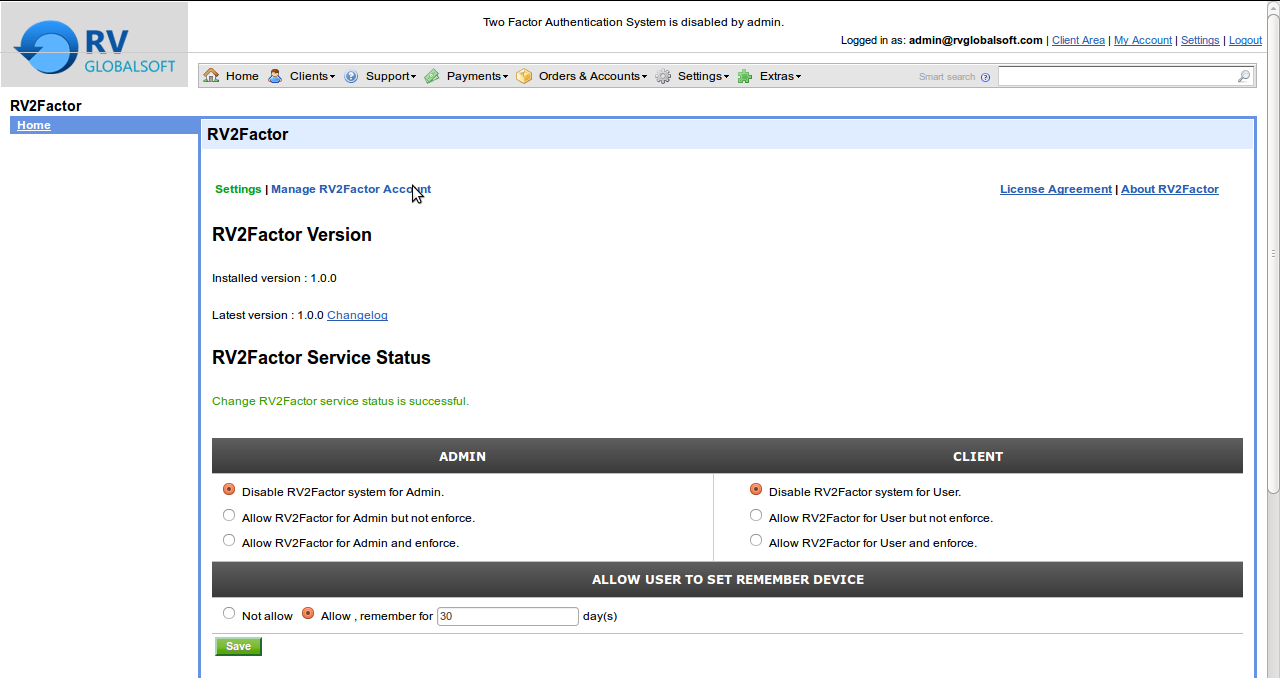1280x678 pixels.
Task: Open the RV2Factor Settings tab
Action: tap(238, 189)
